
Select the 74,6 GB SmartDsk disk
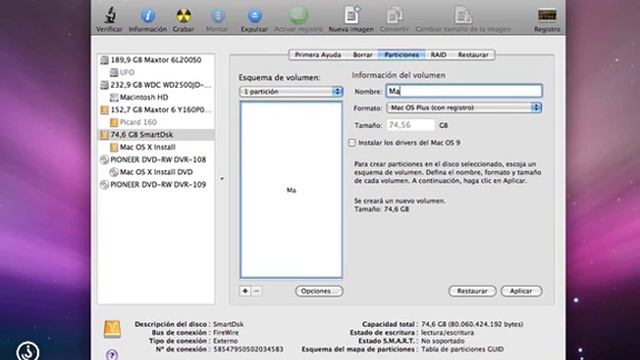coord(156,135)
